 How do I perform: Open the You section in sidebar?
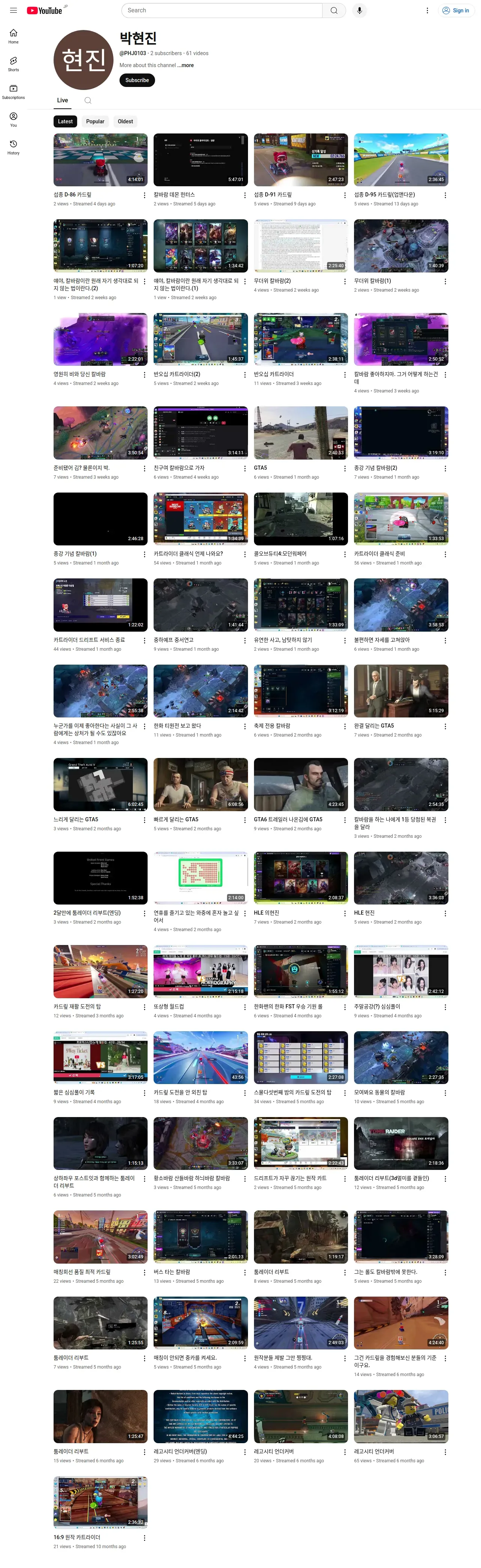[13, 119]
